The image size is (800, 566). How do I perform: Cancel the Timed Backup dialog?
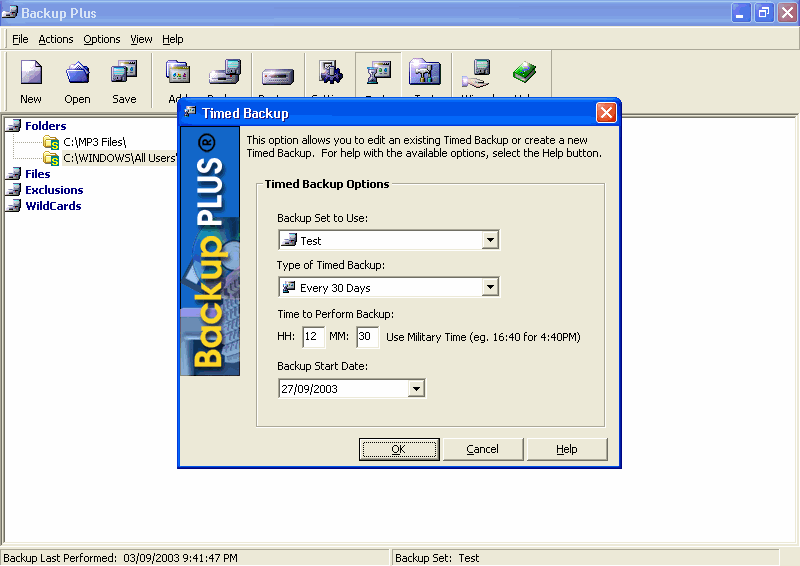pyautogui.click(x=483, y=449)
